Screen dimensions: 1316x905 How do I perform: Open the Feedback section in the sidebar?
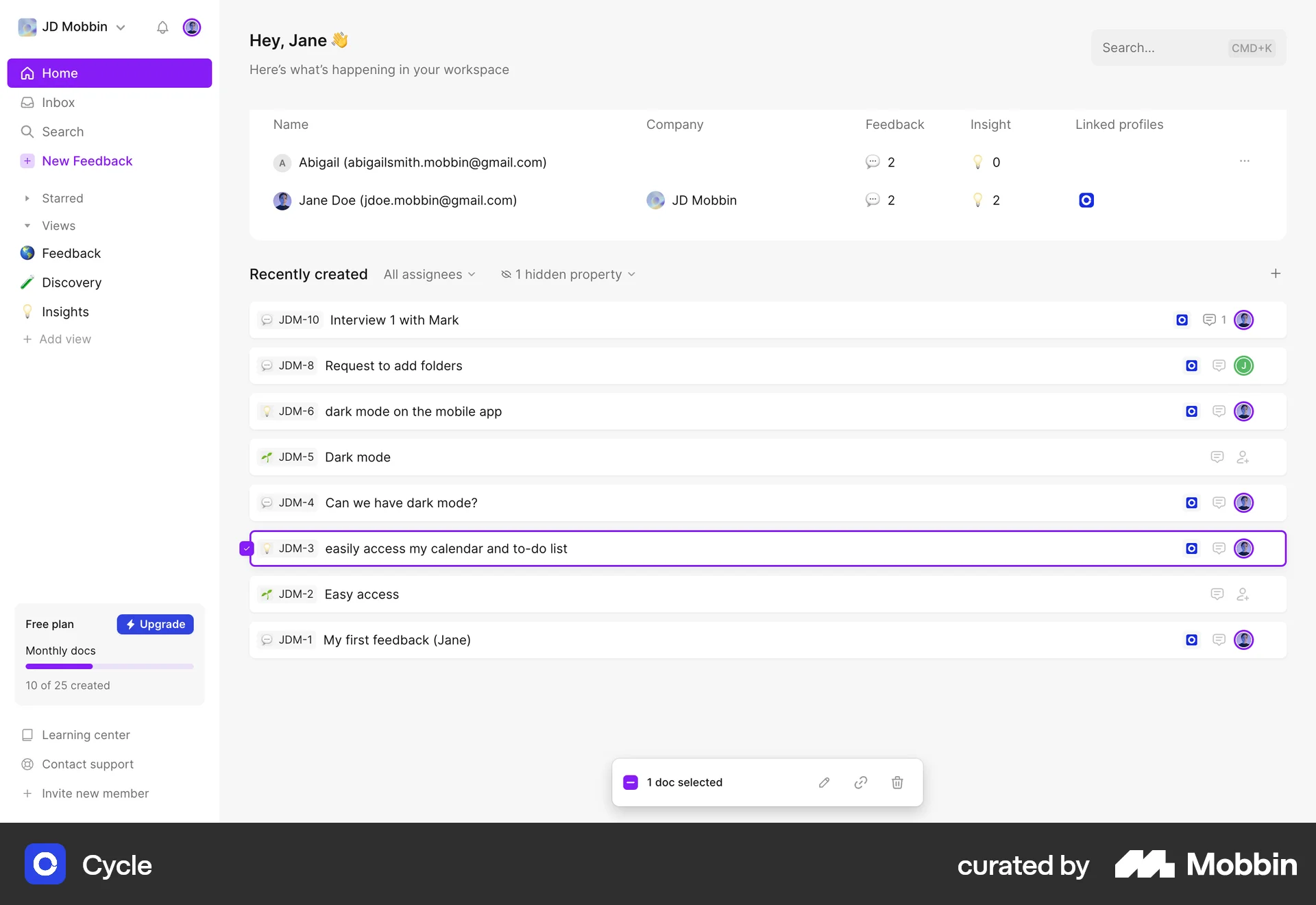click(71, 253)
